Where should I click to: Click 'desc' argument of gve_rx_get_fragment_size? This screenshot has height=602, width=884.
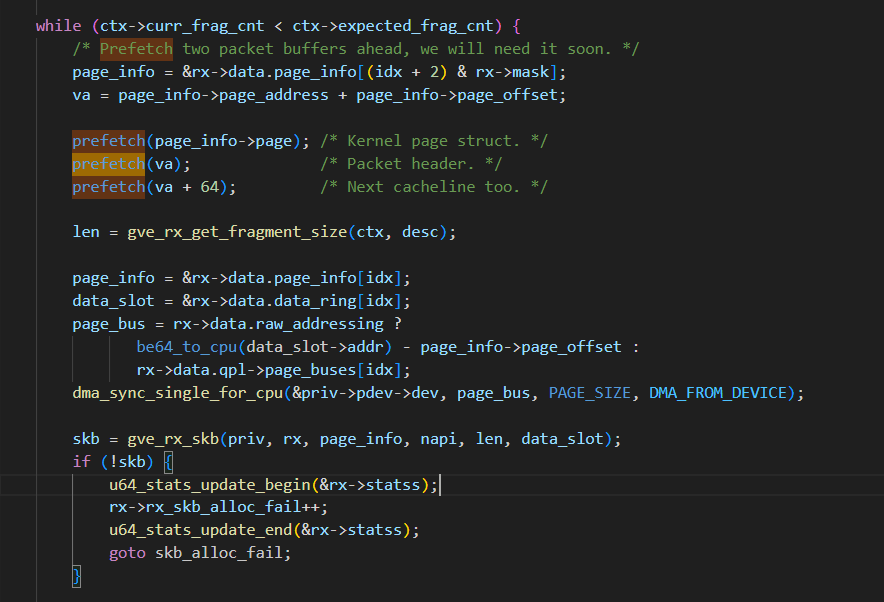tap(420, 232)
